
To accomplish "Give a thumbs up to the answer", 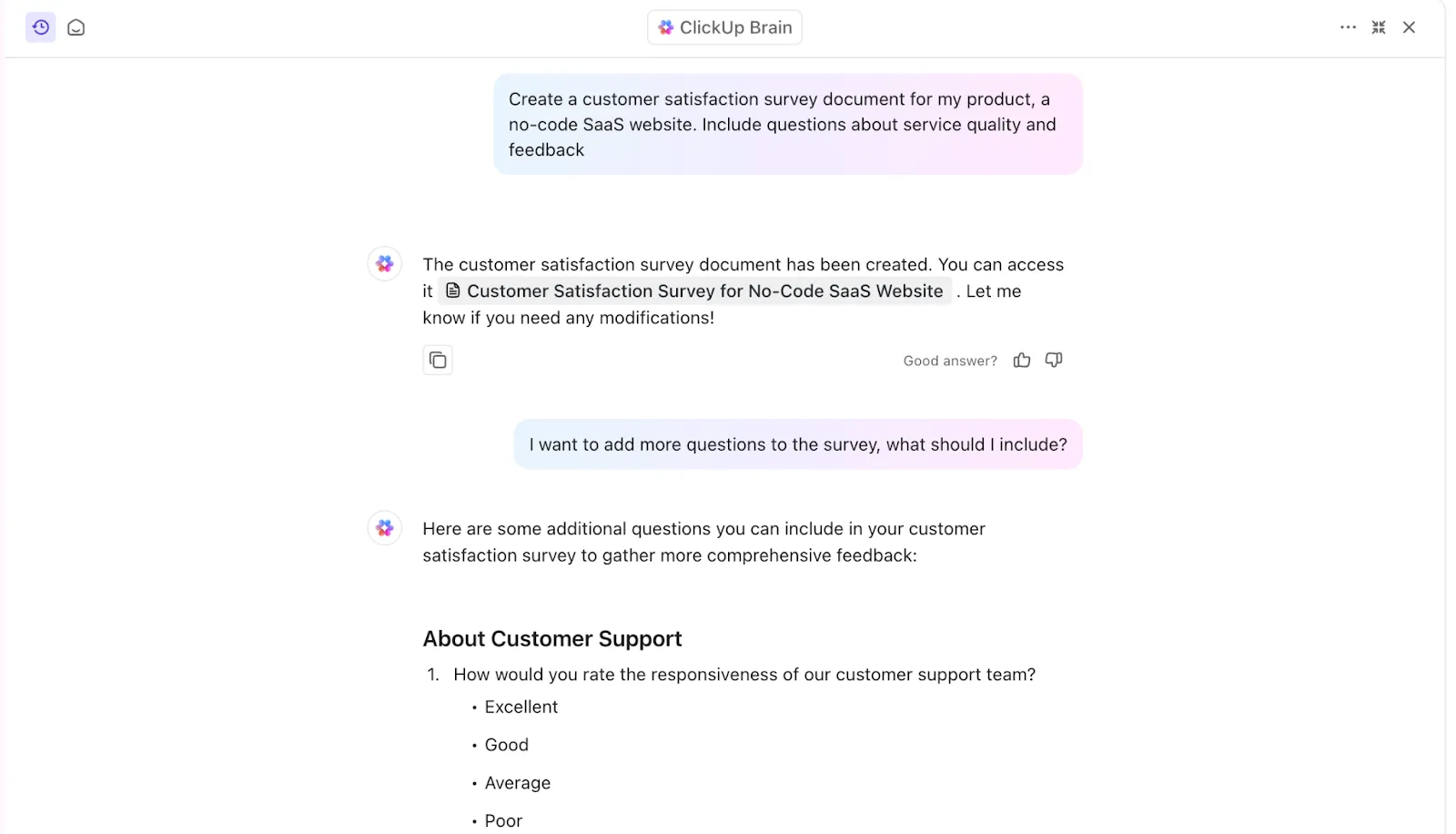I will (1022, 361).
